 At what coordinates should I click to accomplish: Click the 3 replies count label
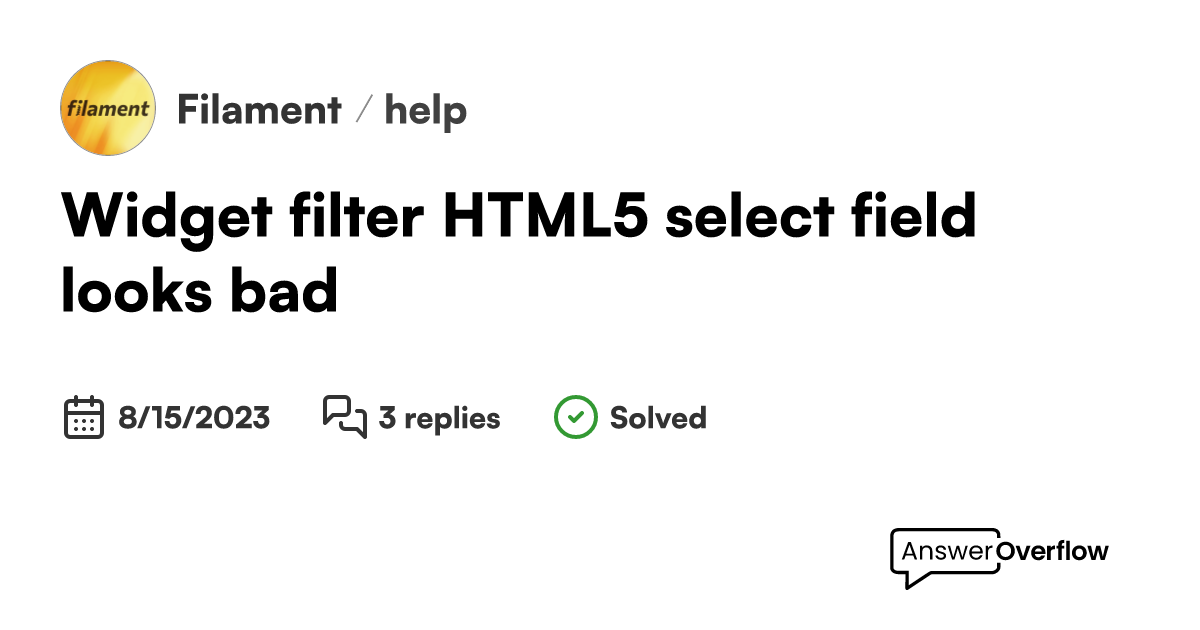(x=439, y=417)
